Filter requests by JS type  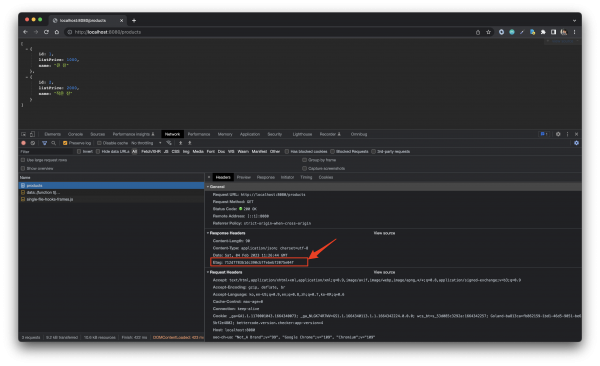click(166, 152)
